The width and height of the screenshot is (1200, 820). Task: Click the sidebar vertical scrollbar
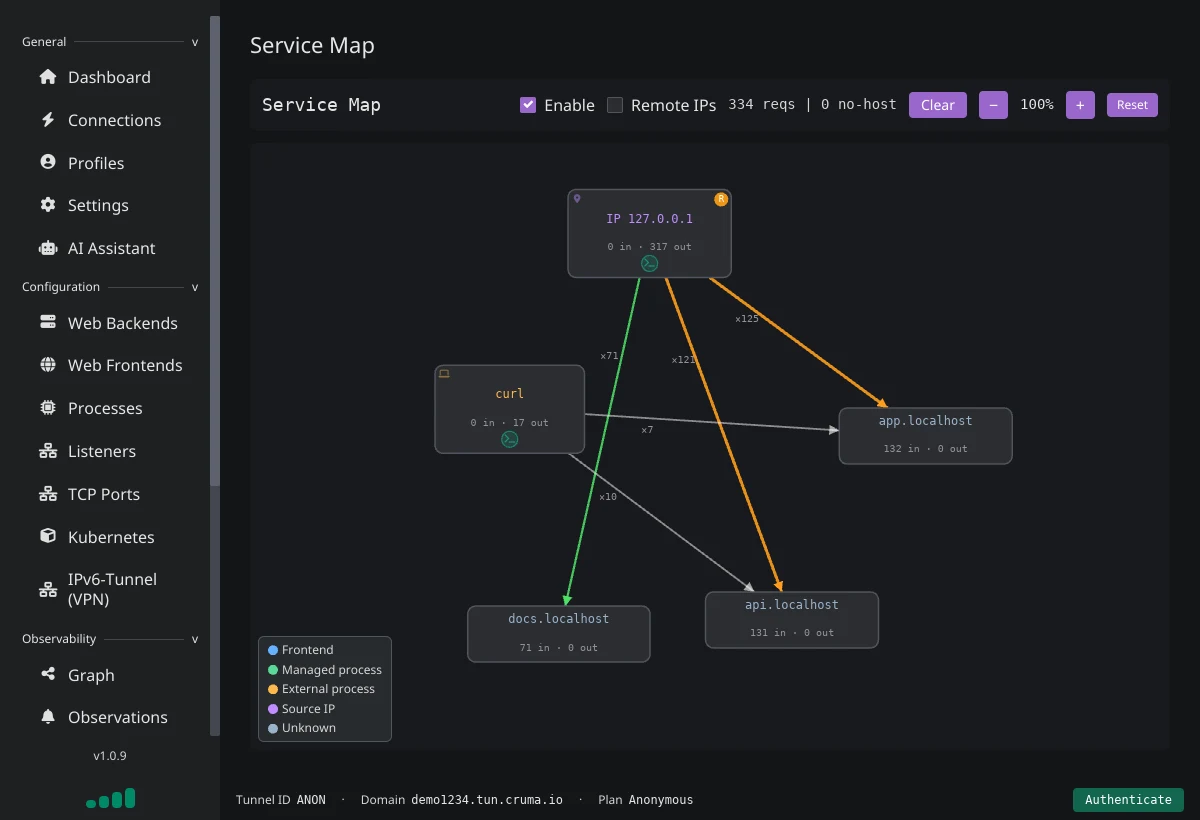(x=215, y=250)
